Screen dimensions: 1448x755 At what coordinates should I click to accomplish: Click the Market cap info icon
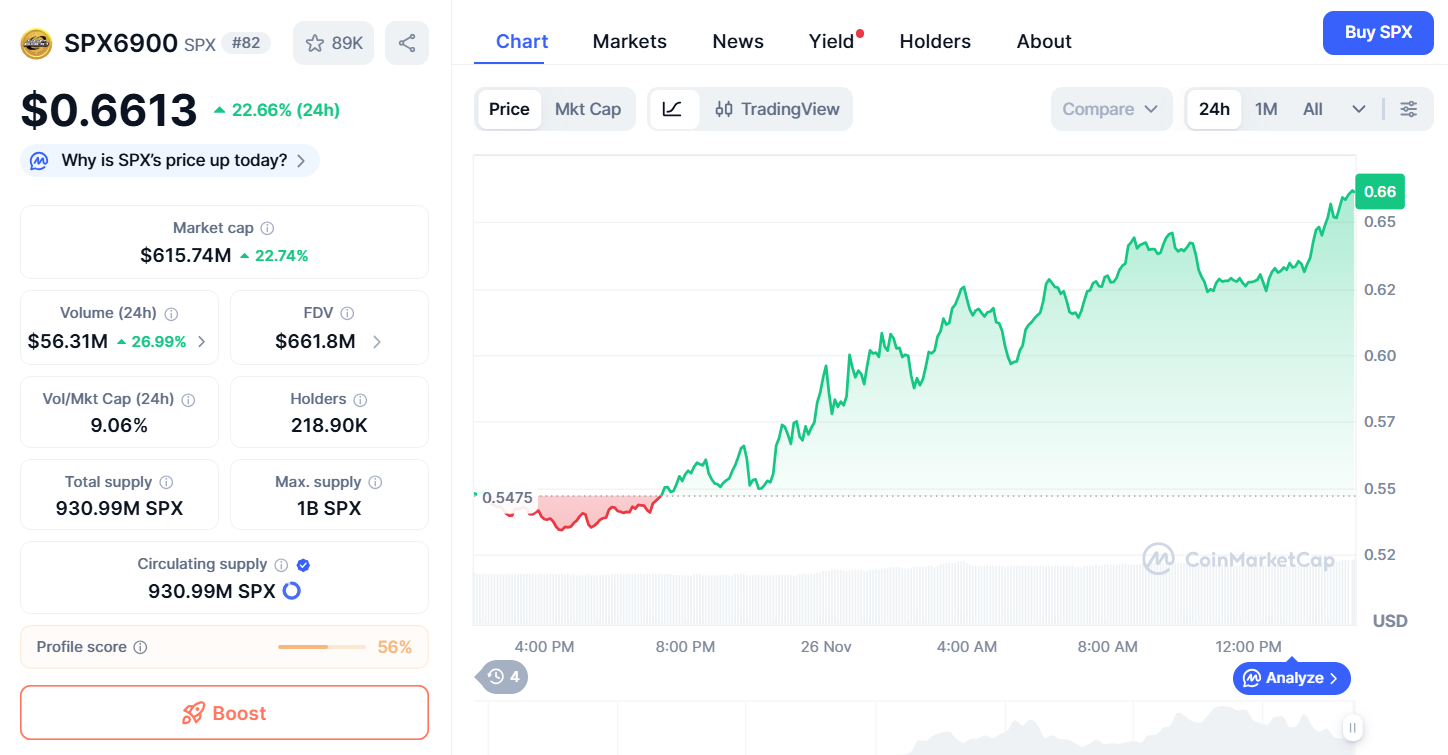tap(268, 228)
